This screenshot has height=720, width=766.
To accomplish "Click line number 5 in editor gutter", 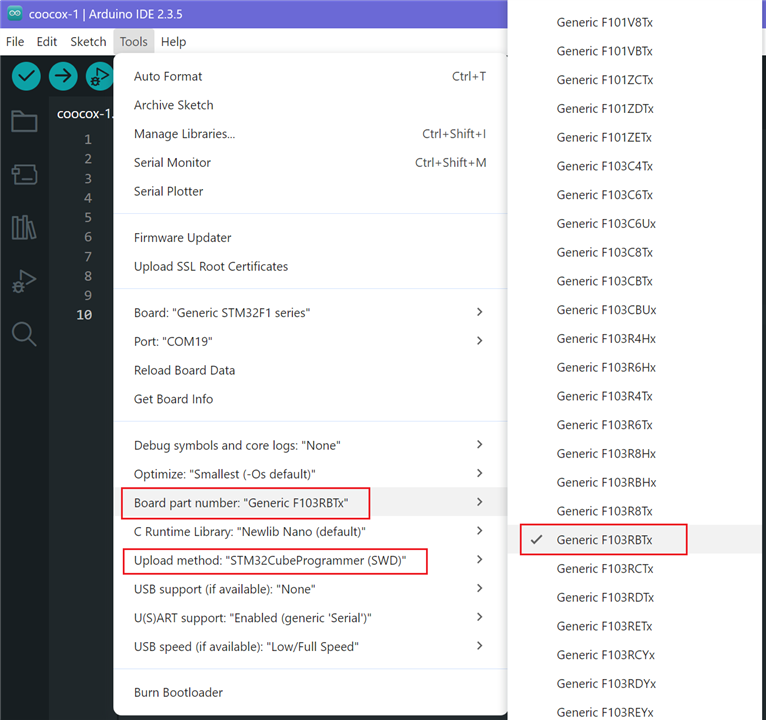I will 88,217.
